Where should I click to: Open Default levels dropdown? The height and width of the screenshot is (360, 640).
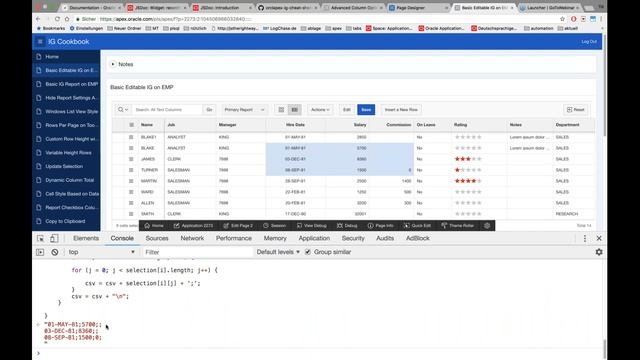(278, 252)
